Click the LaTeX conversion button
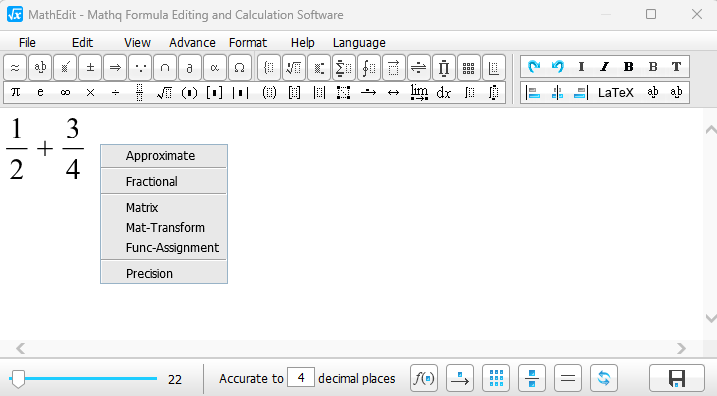This screenshot has width=717, height=396. point(615,93)
